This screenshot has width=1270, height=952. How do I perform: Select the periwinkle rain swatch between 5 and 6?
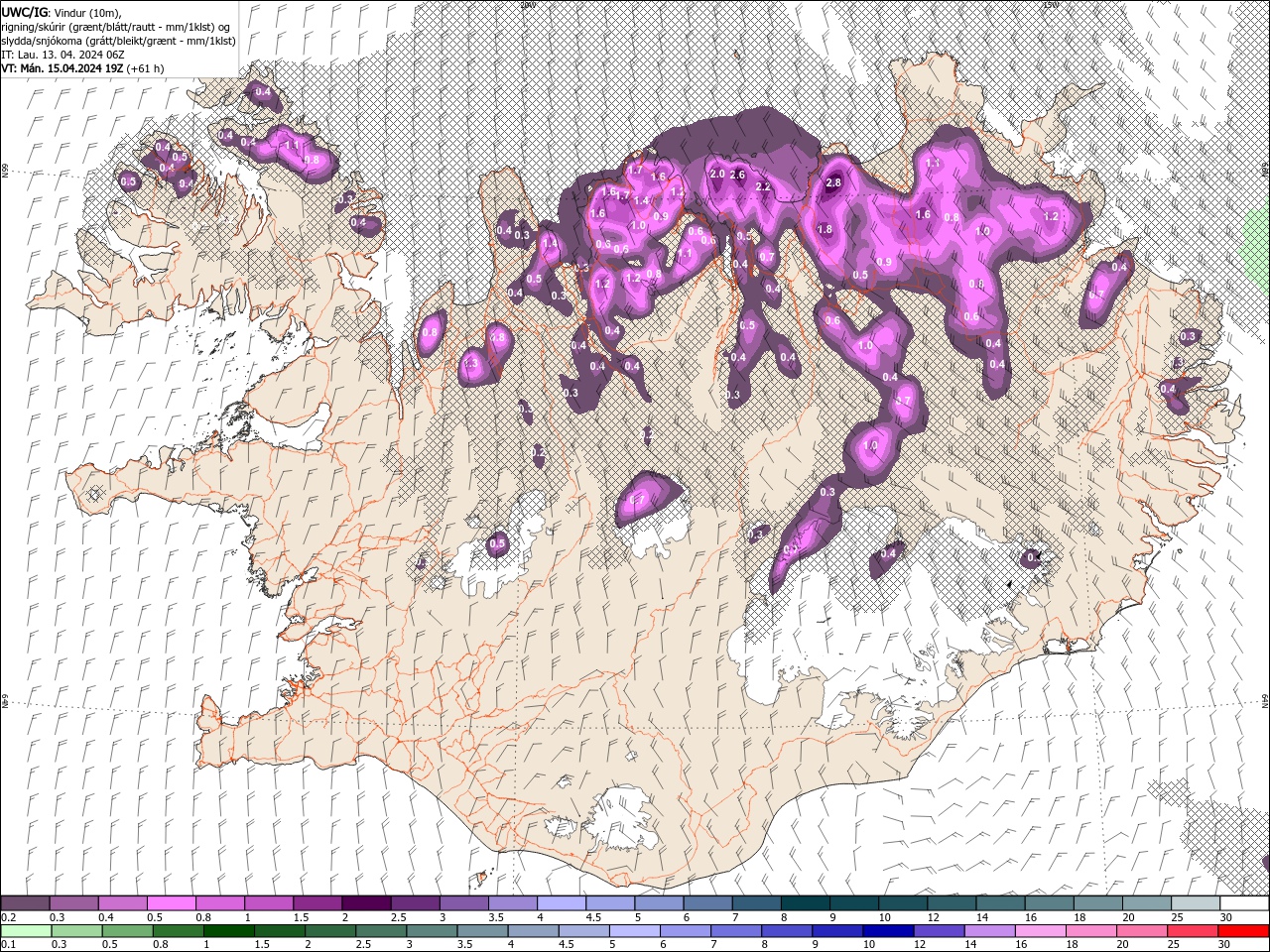pyautogui.click(x=634, y=930)
